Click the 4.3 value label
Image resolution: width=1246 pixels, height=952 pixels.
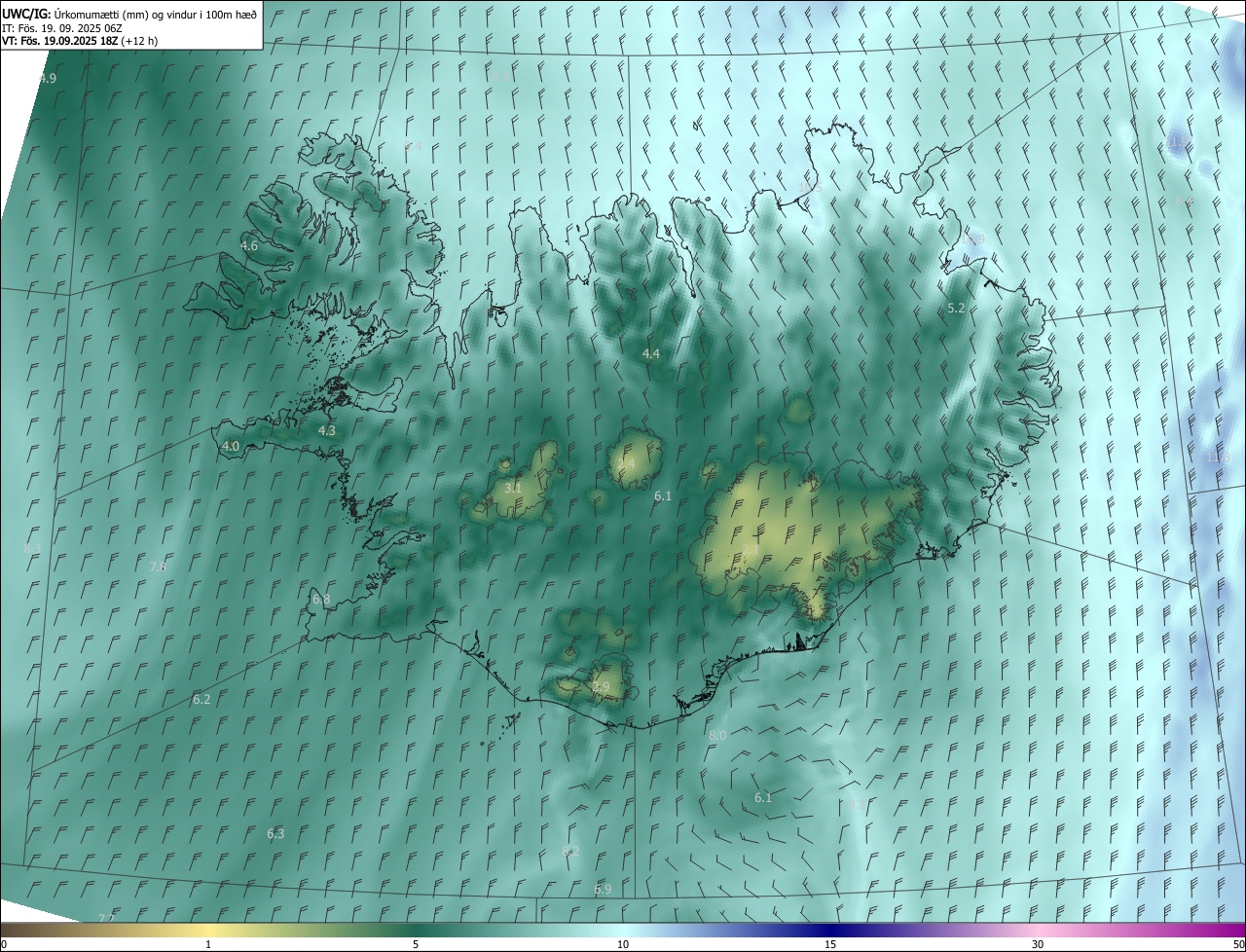pos(327,430)
